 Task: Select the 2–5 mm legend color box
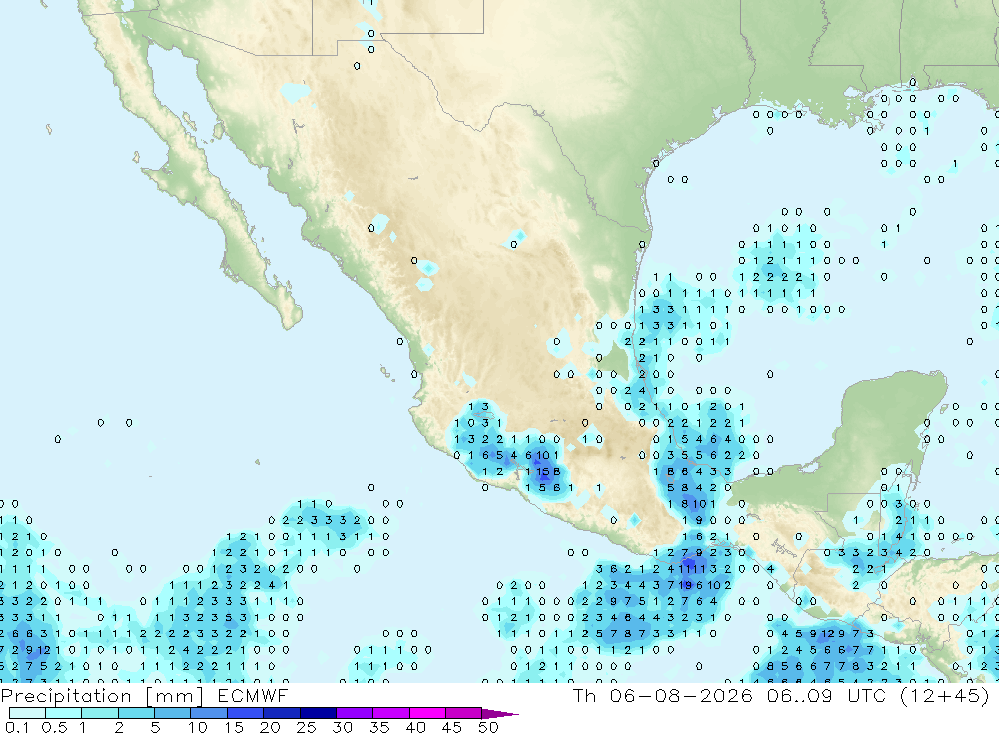click(136, 713)
